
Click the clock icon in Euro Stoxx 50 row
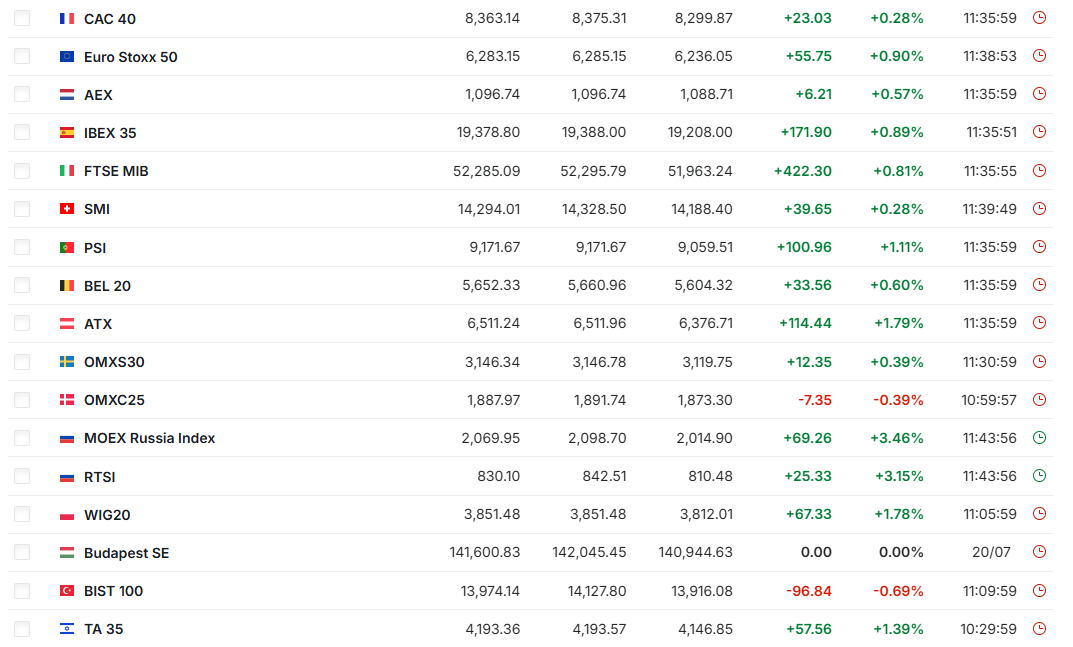[x=1039, y=56]
